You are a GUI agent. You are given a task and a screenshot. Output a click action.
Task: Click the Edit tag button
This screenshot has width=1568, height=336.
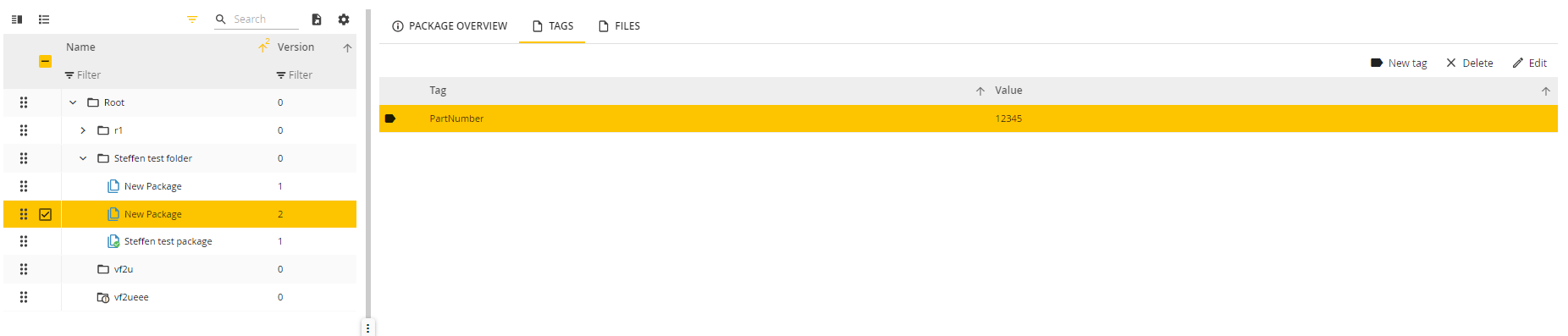[x=1530, y=63]
